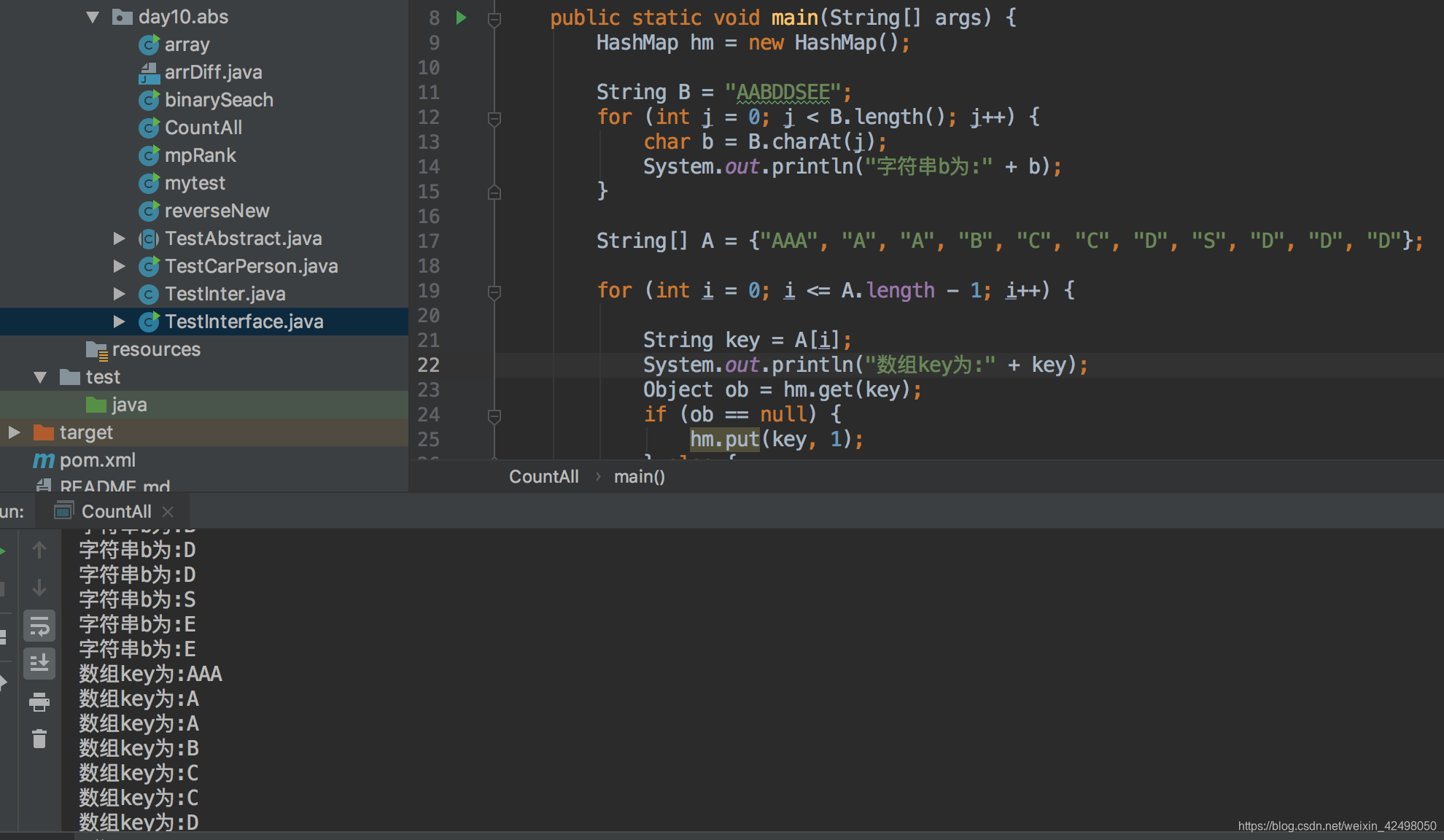Click the down arrow in Run console toolbar
The width and height of the screenshot is (1444, 840).
[x=39, y=587]
